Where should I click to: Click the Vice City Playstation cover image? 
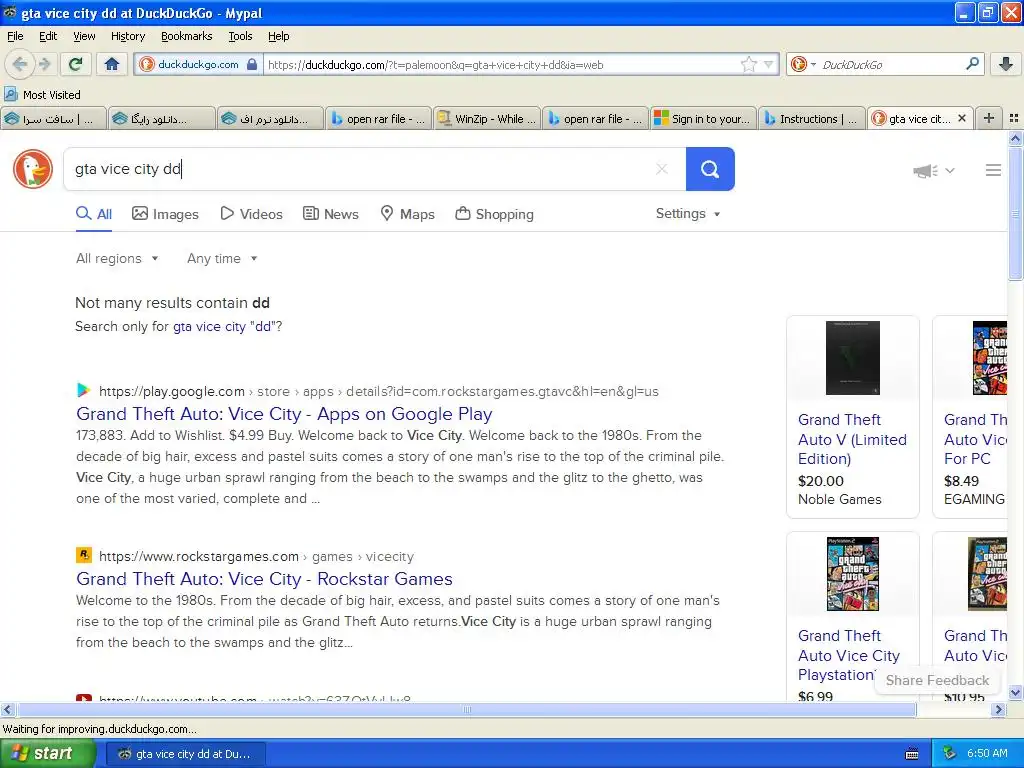coord(852,573)
